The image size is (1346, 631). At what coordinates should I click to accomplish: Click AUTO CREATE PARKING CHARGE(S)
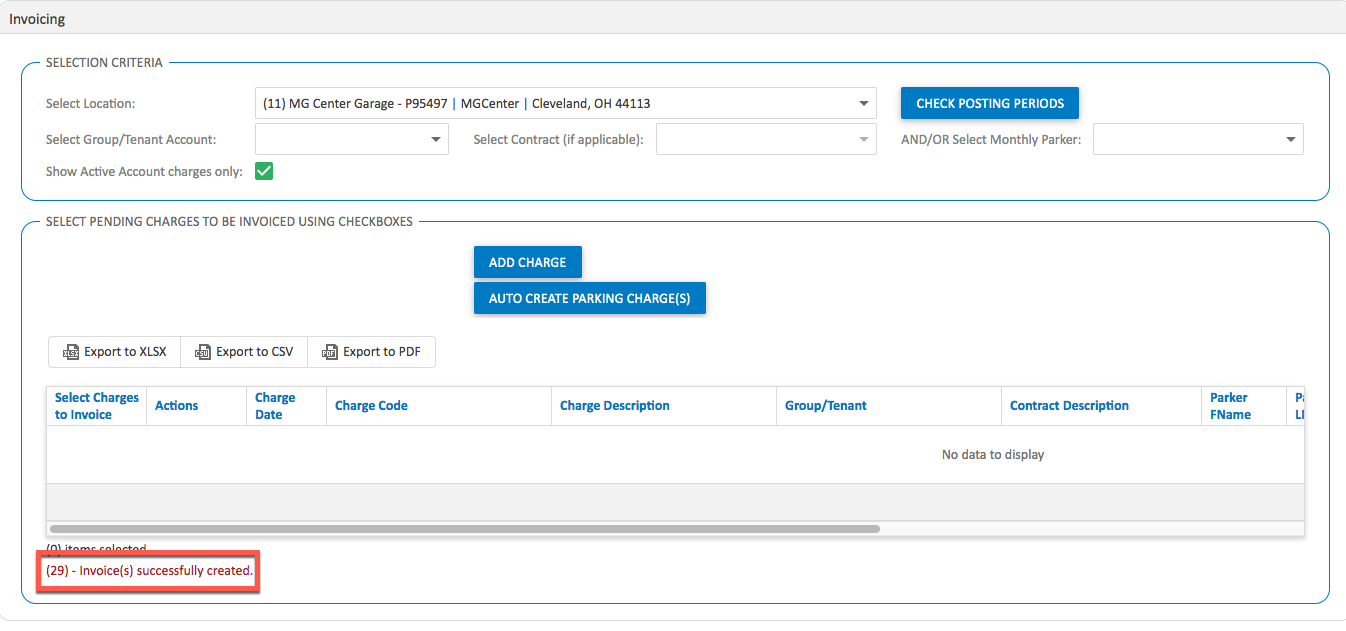[589, 297]
